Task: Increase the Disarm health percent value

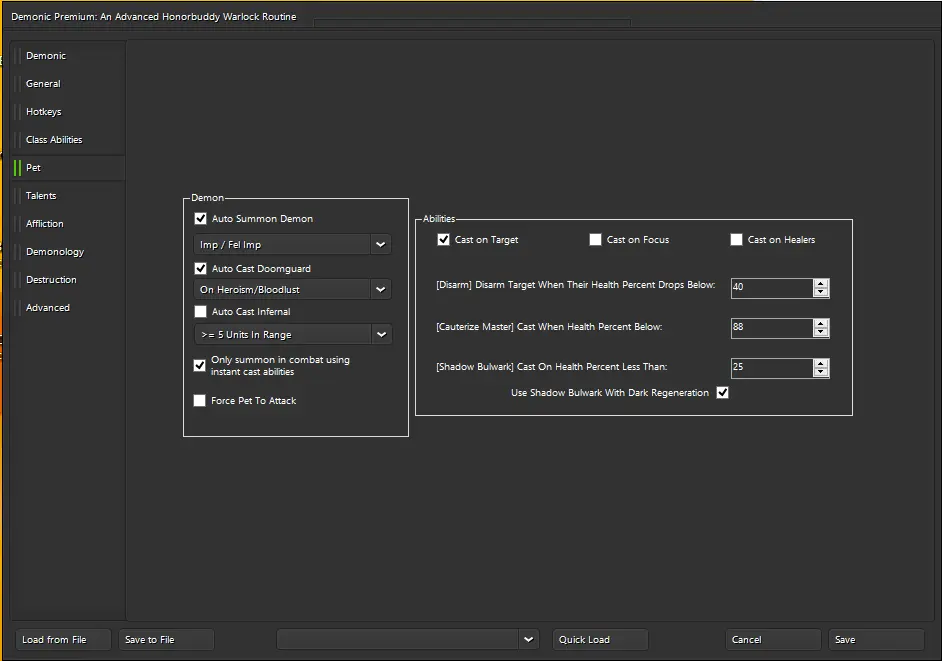Action: (x=821, y=283)
